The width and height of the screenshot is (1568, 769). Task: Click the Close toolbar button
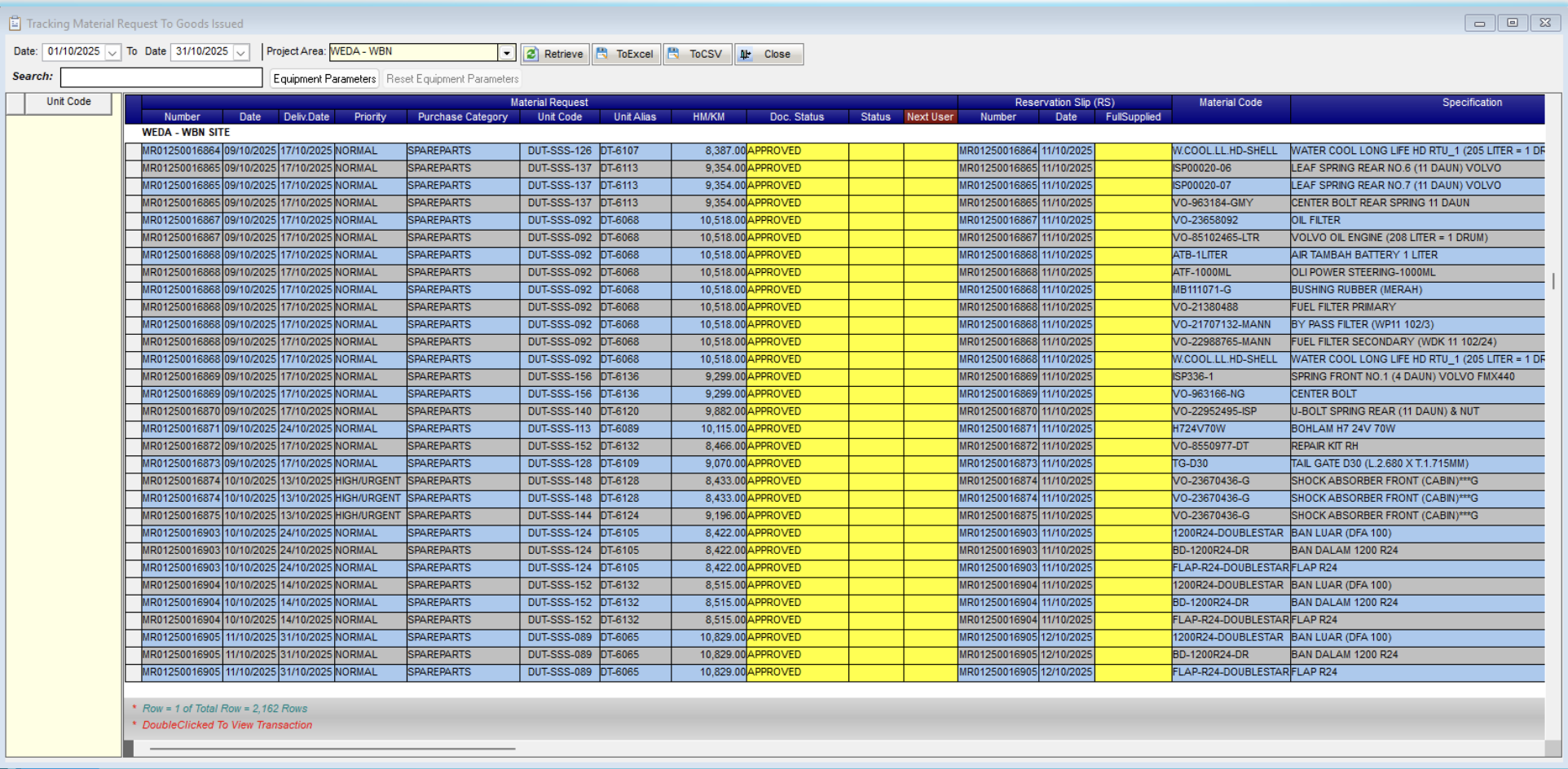(769, 54)
